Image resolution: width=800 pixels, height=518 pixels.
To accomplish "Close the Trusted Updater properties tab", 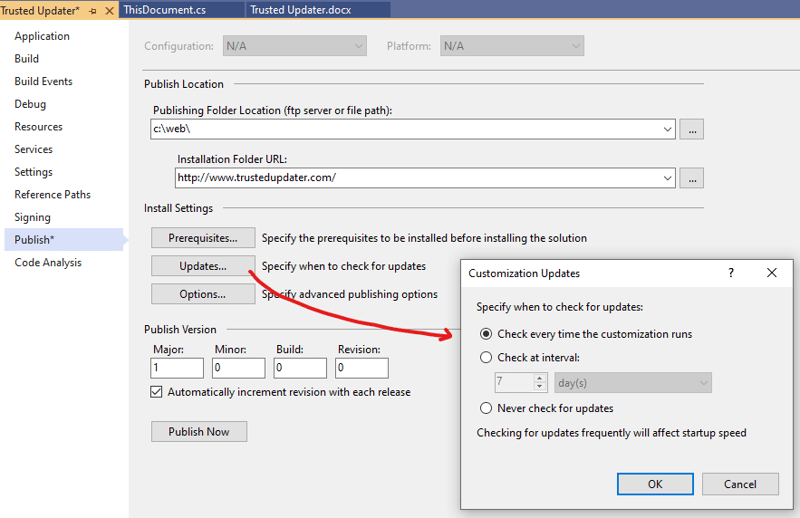I will click(109, 11).
